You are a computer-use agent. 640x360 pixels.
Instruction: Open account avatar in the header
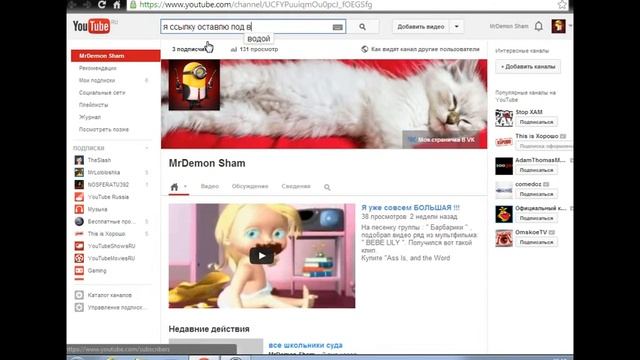click(558, 26)
